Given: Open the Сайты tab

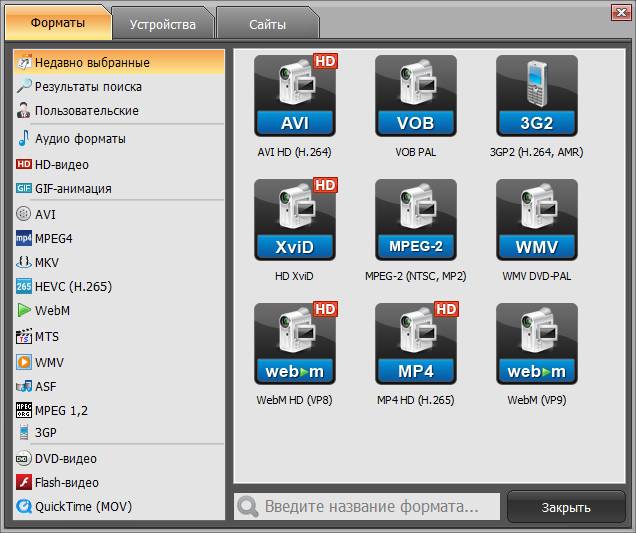Looking at the screenshot, I should 266,23.
